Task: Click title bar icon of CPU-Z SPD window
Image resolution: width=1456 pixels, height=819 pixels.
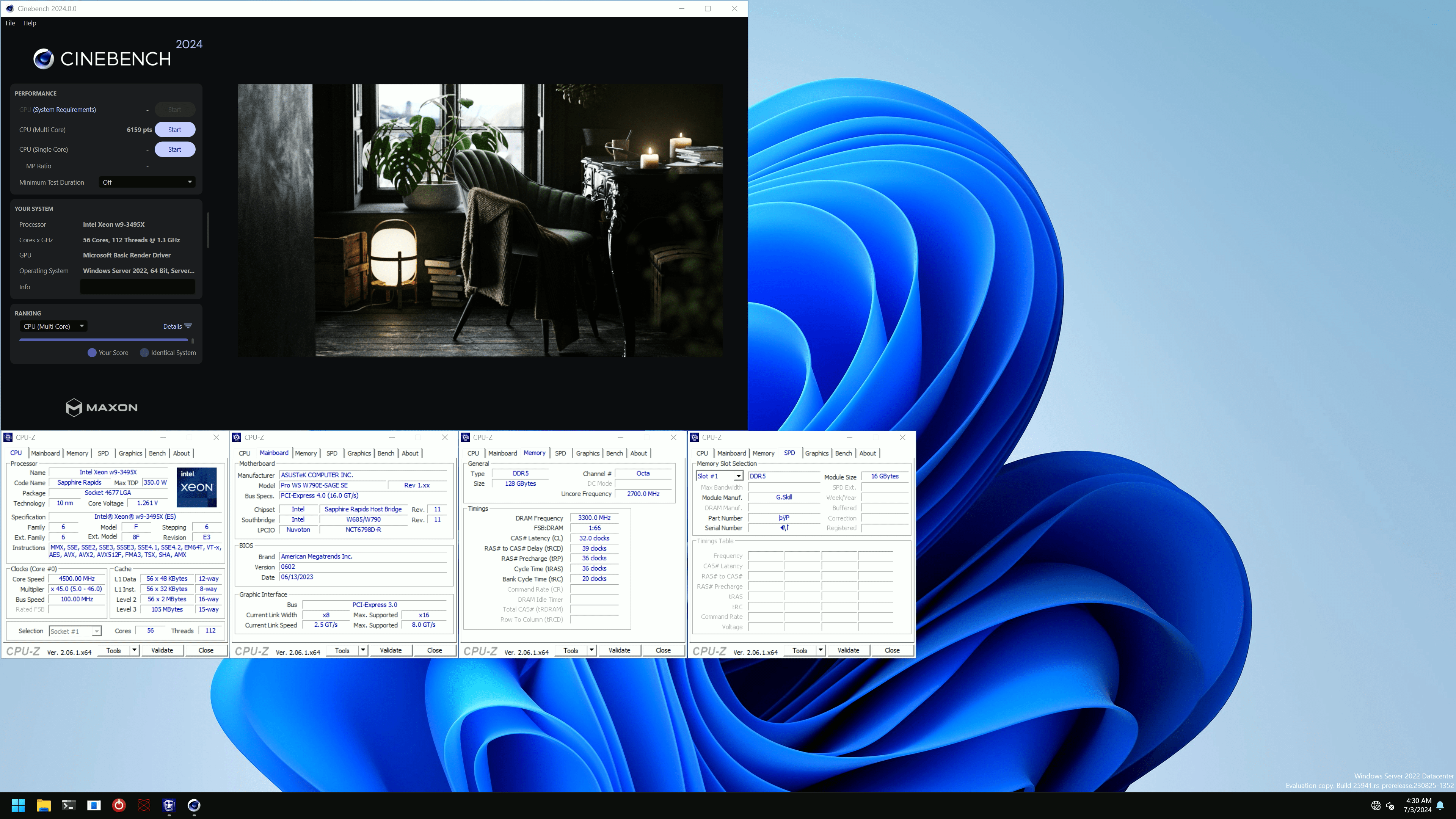Action: (695, 437)
